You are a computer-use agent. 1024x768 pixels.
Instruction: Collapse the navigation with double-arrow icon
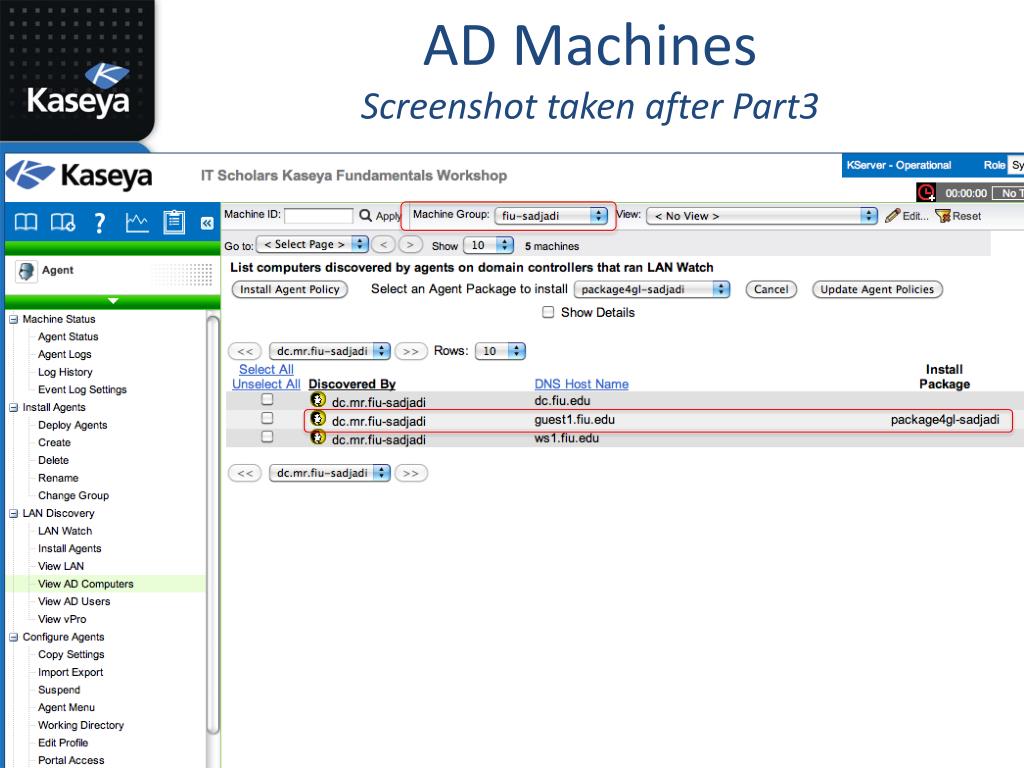pyautogui.click(x=207, y=223)
